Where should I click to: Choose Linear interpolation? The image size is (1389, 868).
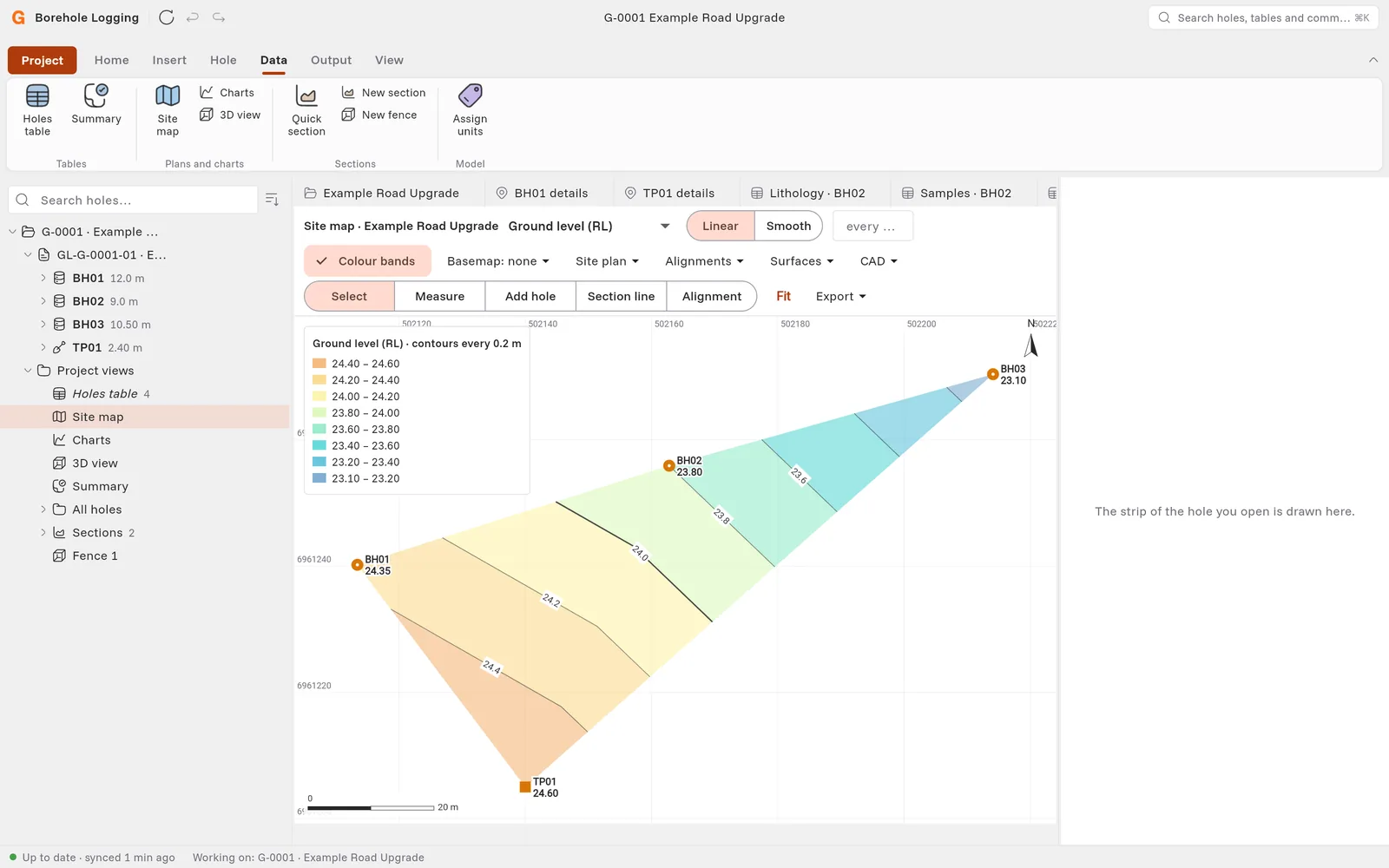point(721,226)
